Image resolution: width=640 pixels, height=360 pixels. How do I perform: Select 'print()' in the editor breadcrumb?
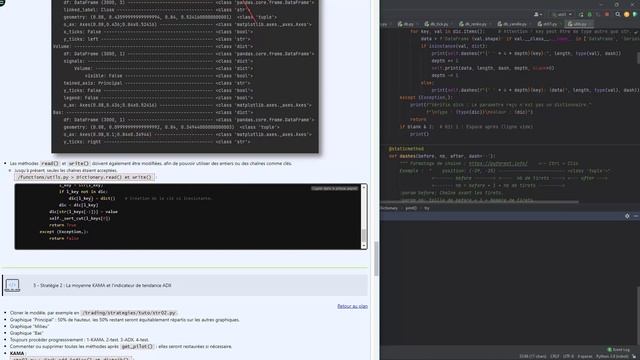pyautogui.click(x=411, y=208)
